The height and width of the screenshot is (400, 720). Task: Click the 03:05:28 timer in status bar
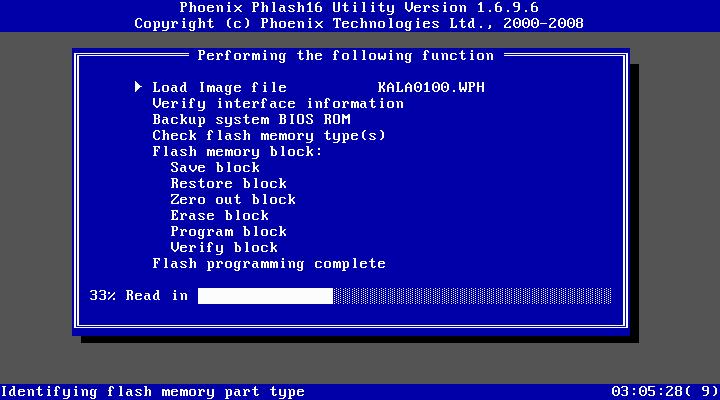[664, 391]
